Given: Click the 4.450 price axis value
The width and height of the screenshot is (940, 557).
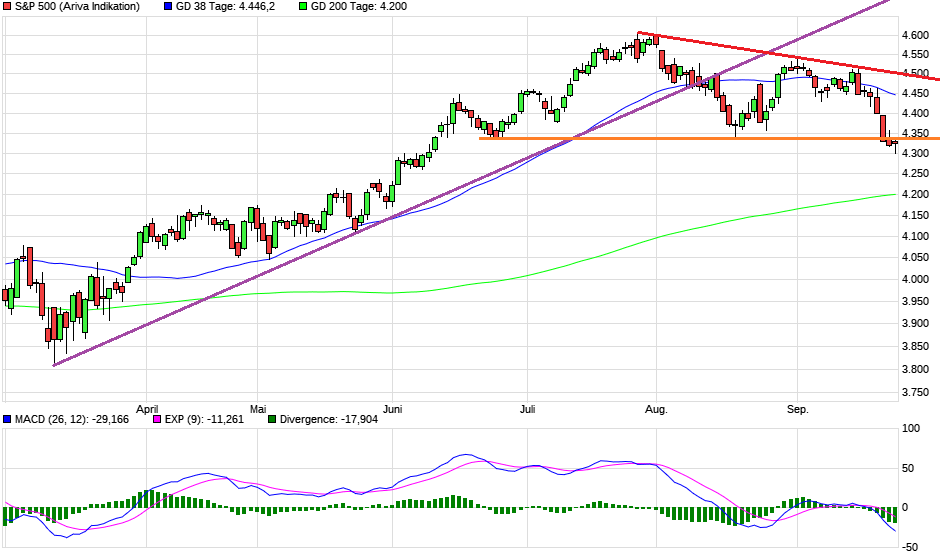Looking at the screenshot, I should click(915, 94).
